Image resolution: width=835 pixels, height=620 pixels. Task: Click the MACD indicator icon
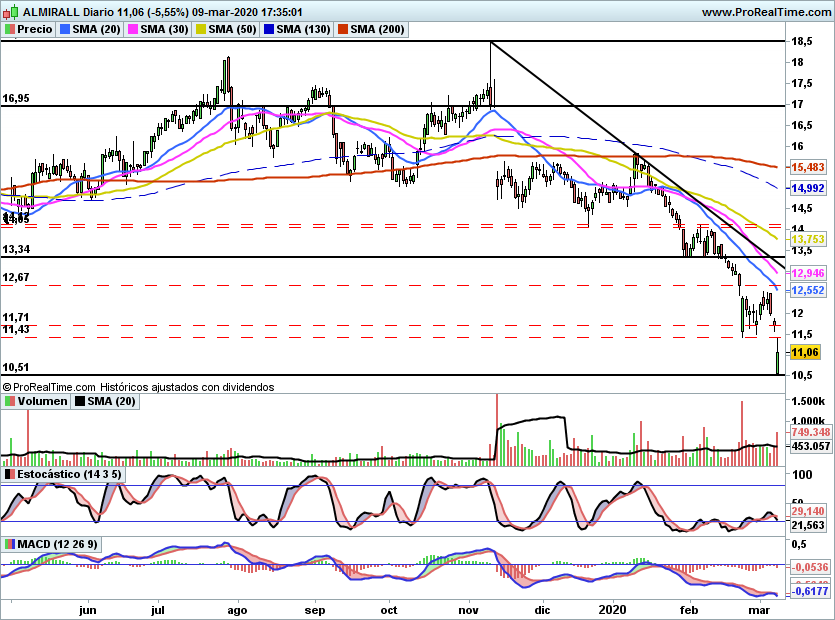click(9, 544)
